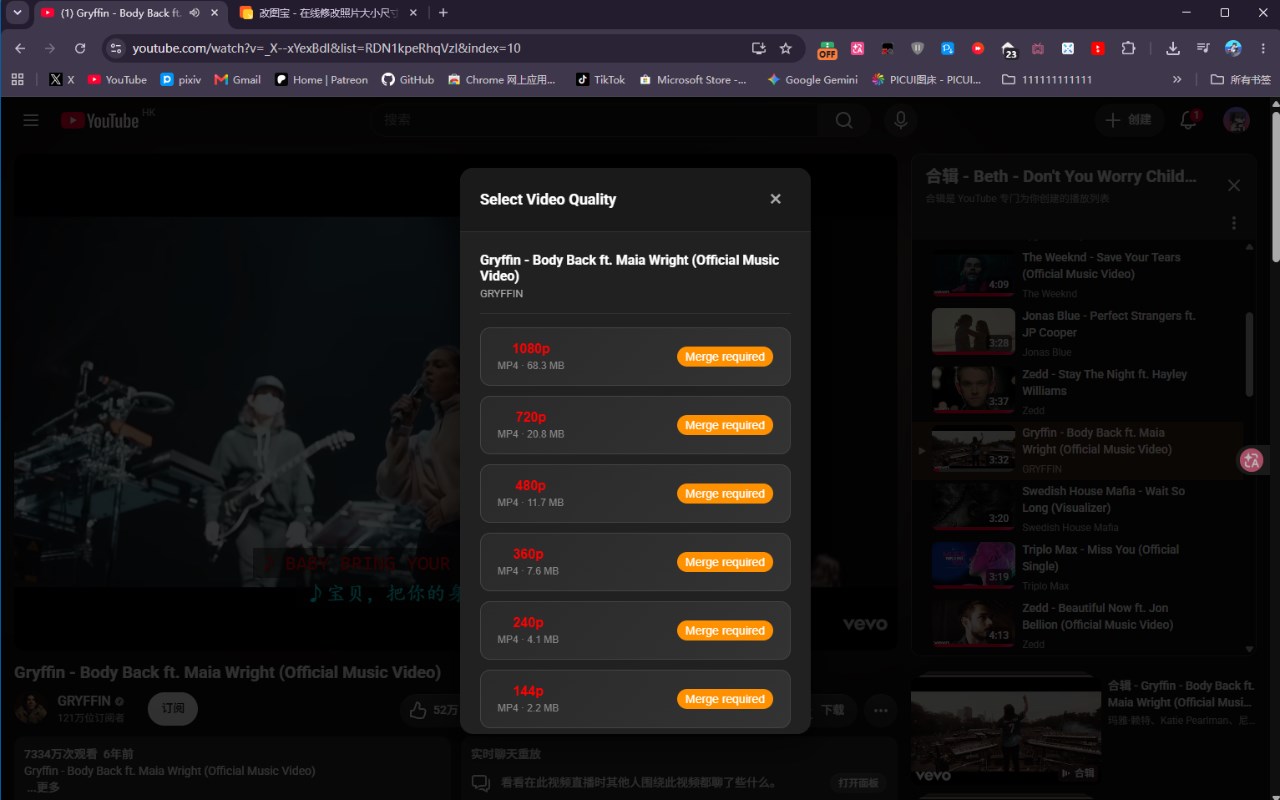
Task: Open the 111111111111 bookmark folder
Action: 1046,79
